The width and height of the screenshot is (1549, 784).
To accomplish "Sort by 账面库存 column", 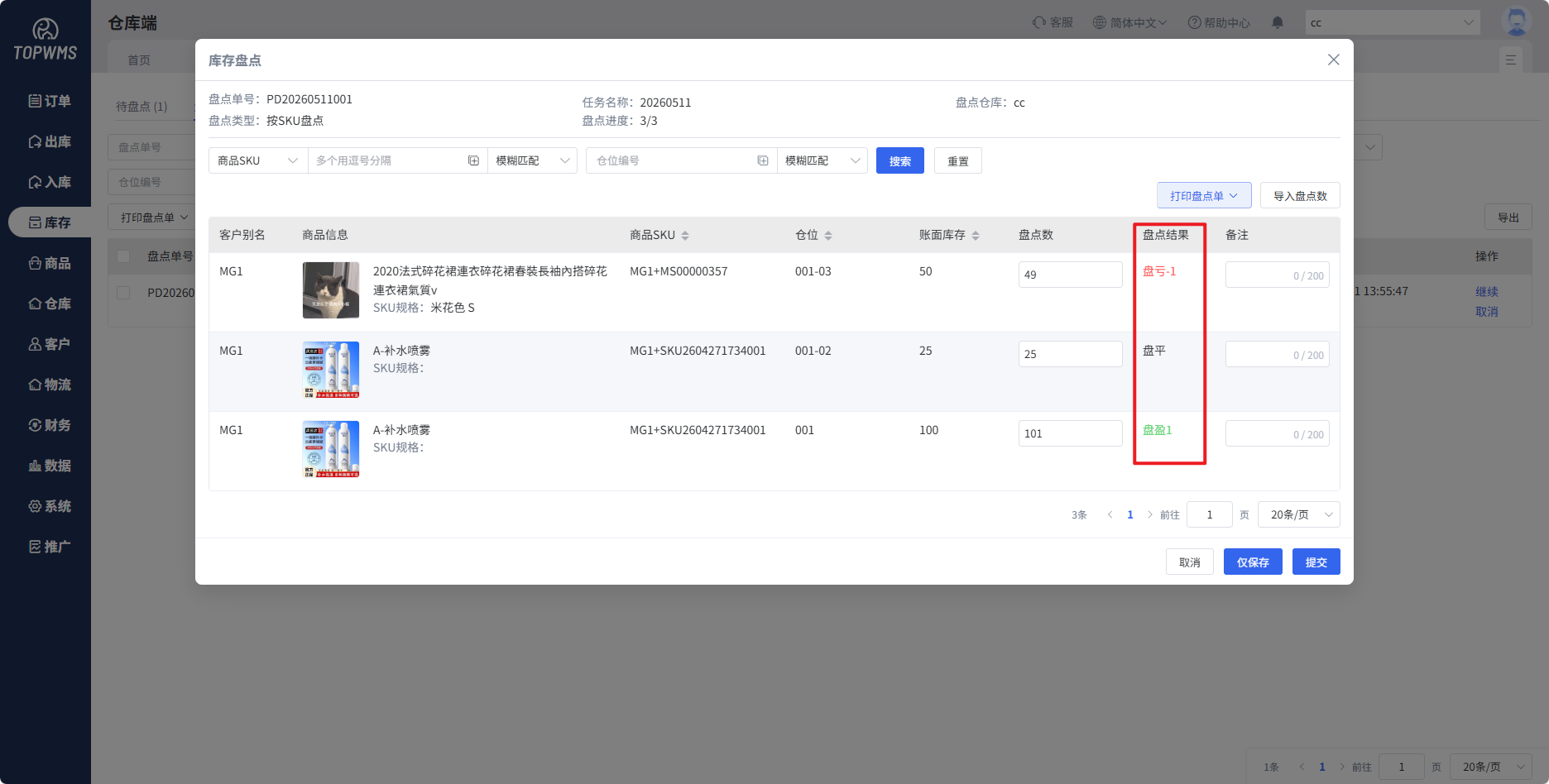I will point(976,236).
